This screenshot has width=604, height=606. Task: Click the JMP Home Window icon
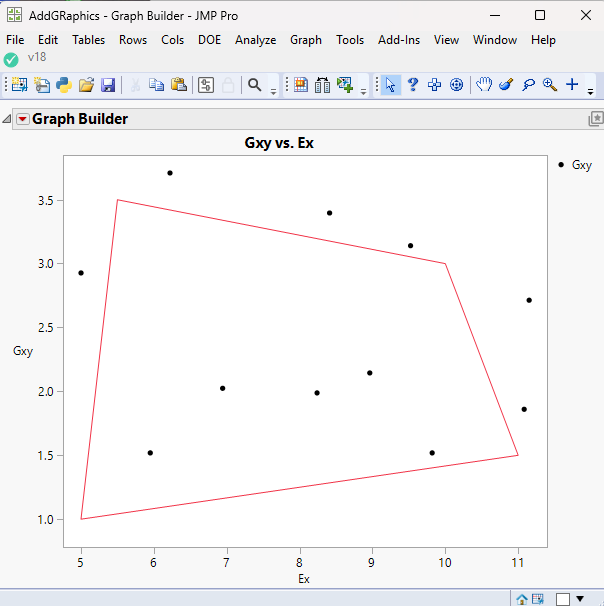[x=522, y=599]
